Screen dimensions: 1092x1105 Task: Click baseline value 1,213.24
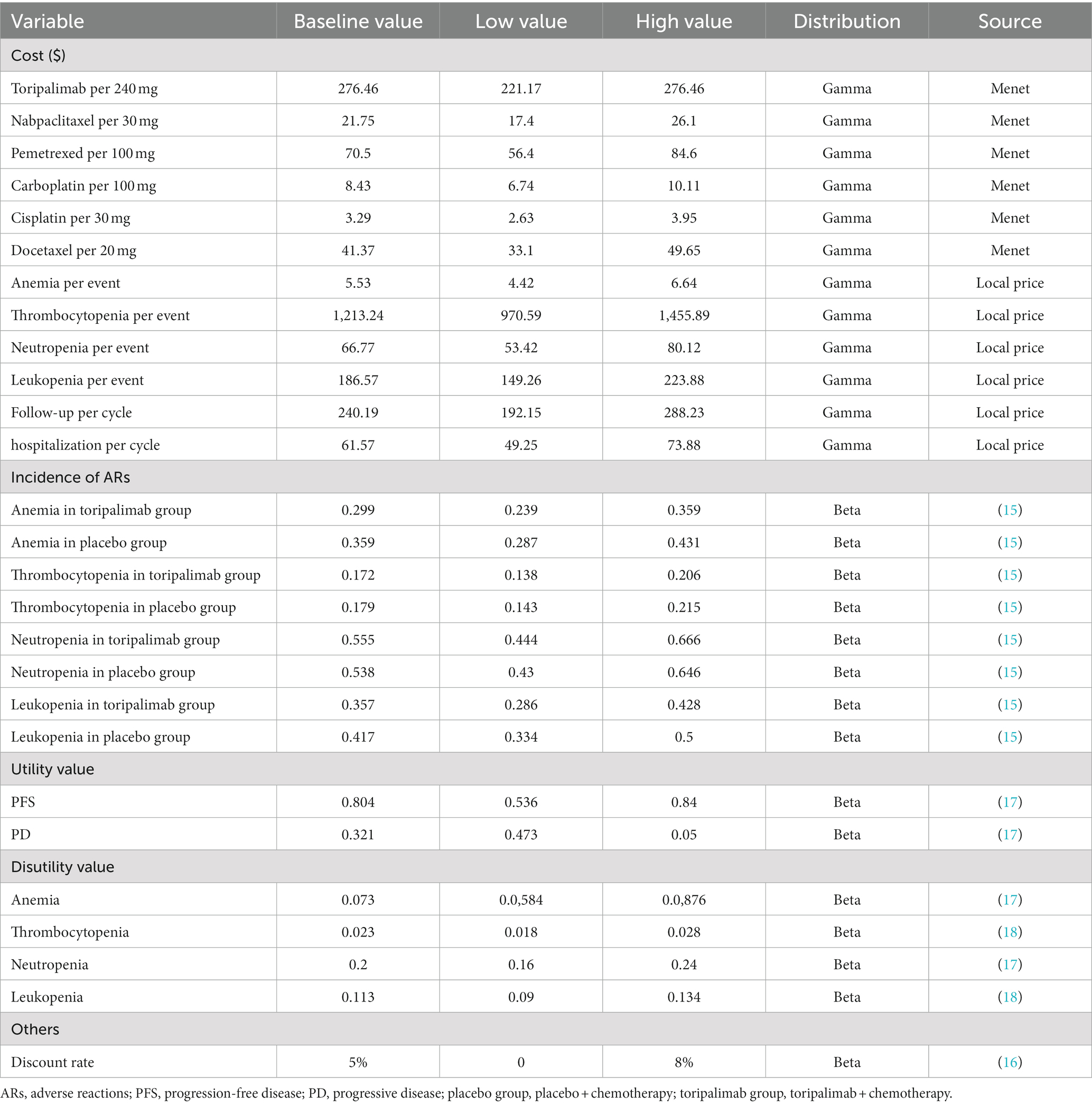pyautogui.click(x=358, y=315)
